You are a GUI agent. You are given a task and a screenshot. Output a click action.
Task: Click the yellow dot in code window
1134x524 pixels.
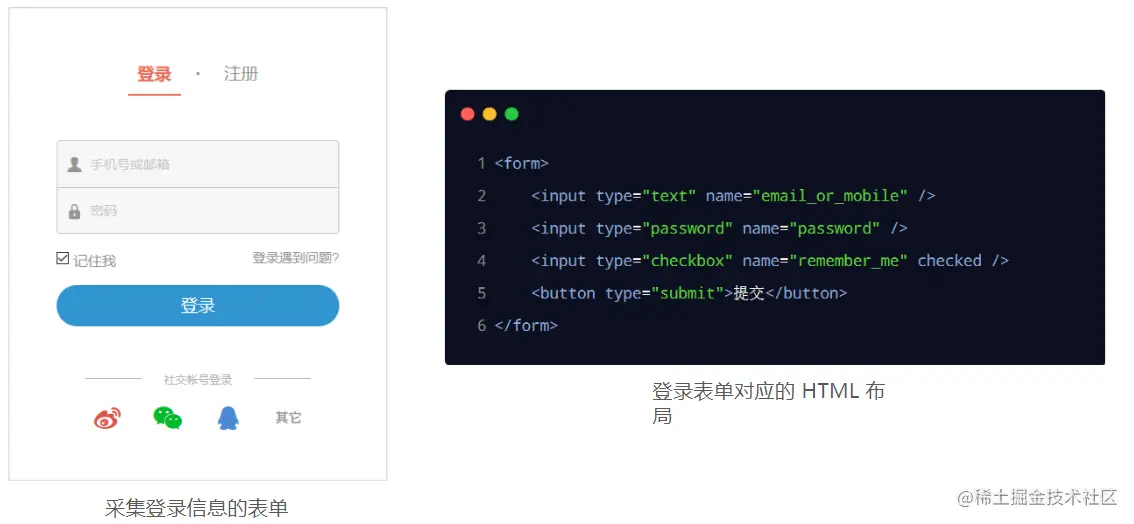click(x=490, y=114)
